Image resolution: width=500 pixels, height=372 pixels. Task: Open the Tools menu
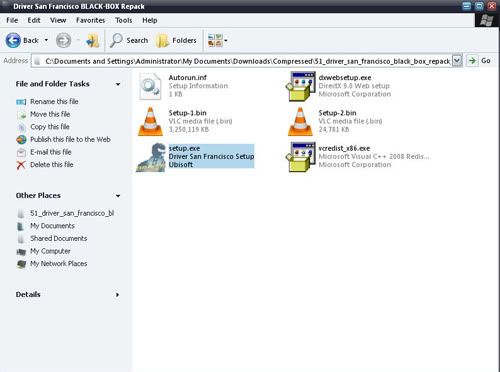[124, 20]
